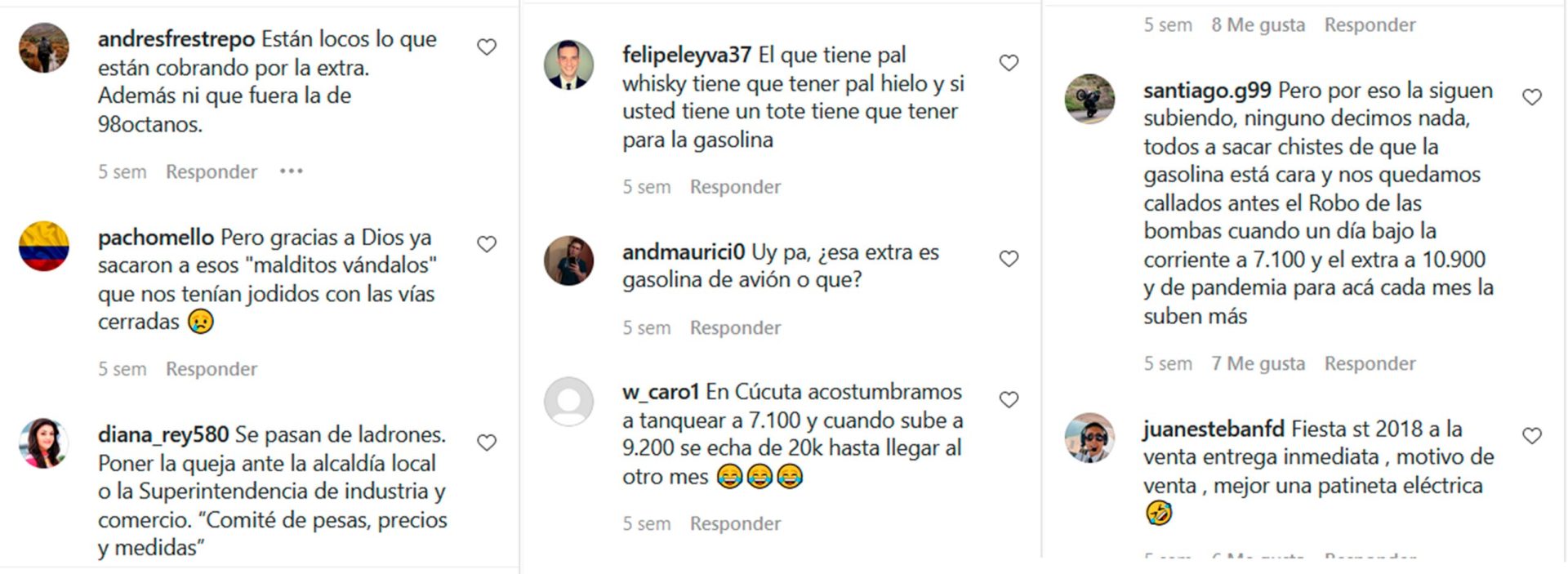
Task: Like pachomello's comment with the heart icon
Action: coord(487,244)
